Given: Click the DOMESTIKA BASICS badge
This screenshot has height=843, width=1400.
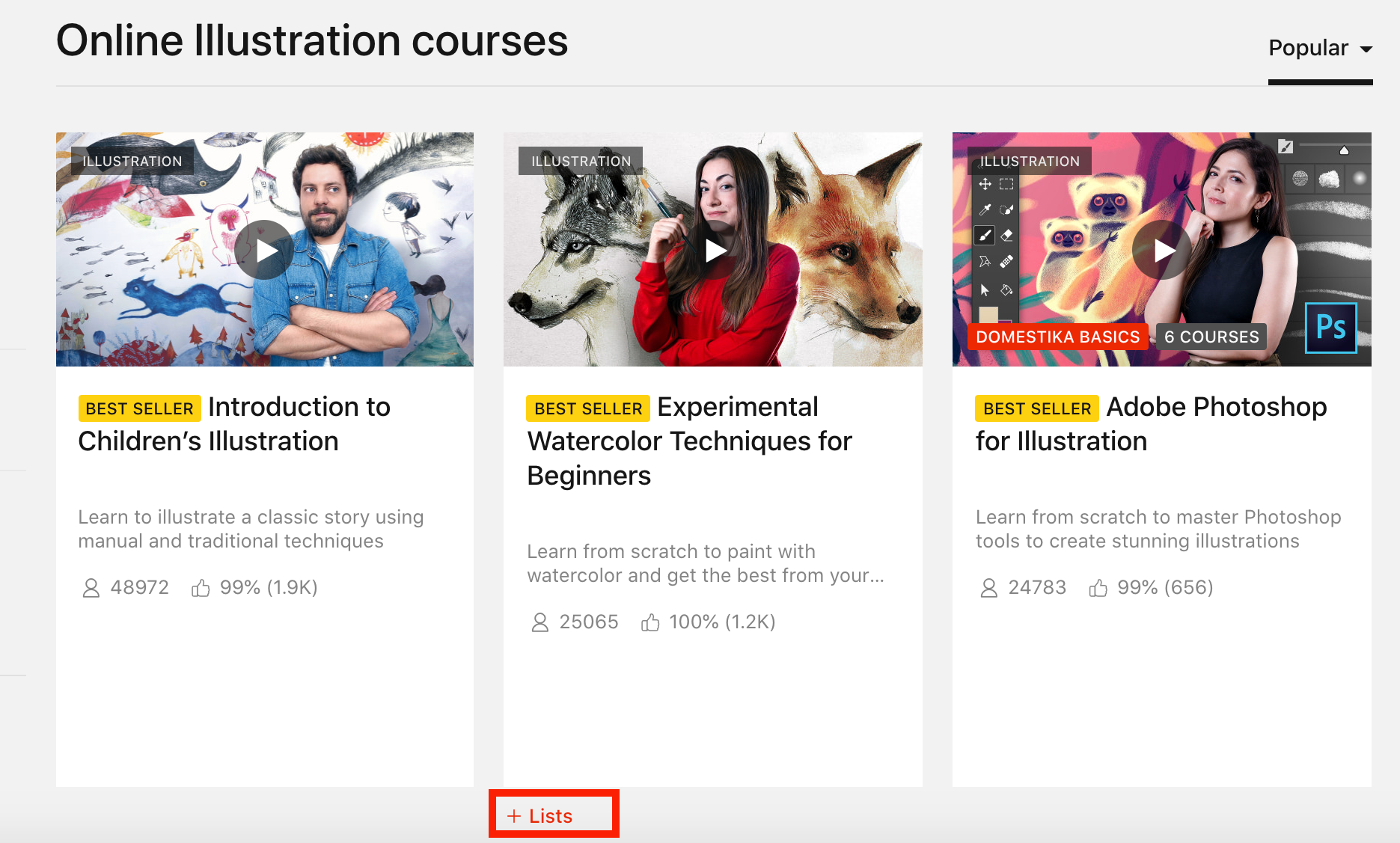Looking at the screenshot, I should [x=1057, y=337].
